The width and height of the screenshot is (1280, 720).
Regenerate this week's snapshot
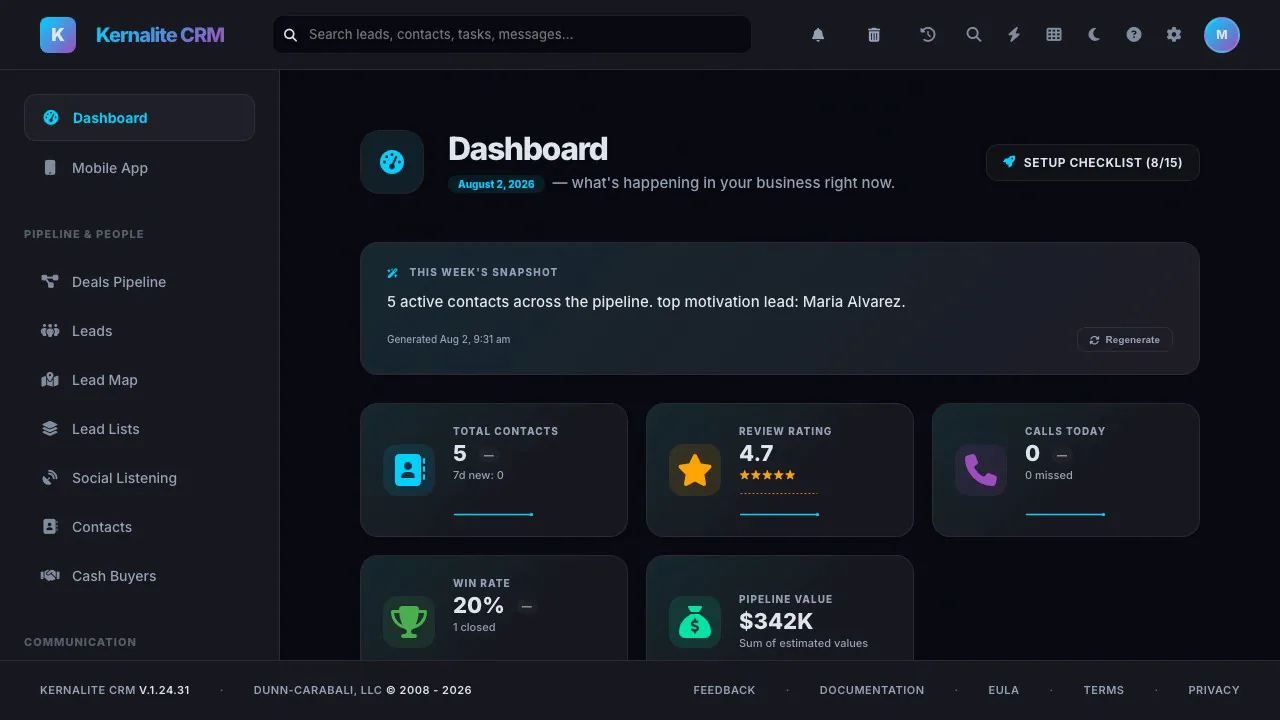[1125, 340]
